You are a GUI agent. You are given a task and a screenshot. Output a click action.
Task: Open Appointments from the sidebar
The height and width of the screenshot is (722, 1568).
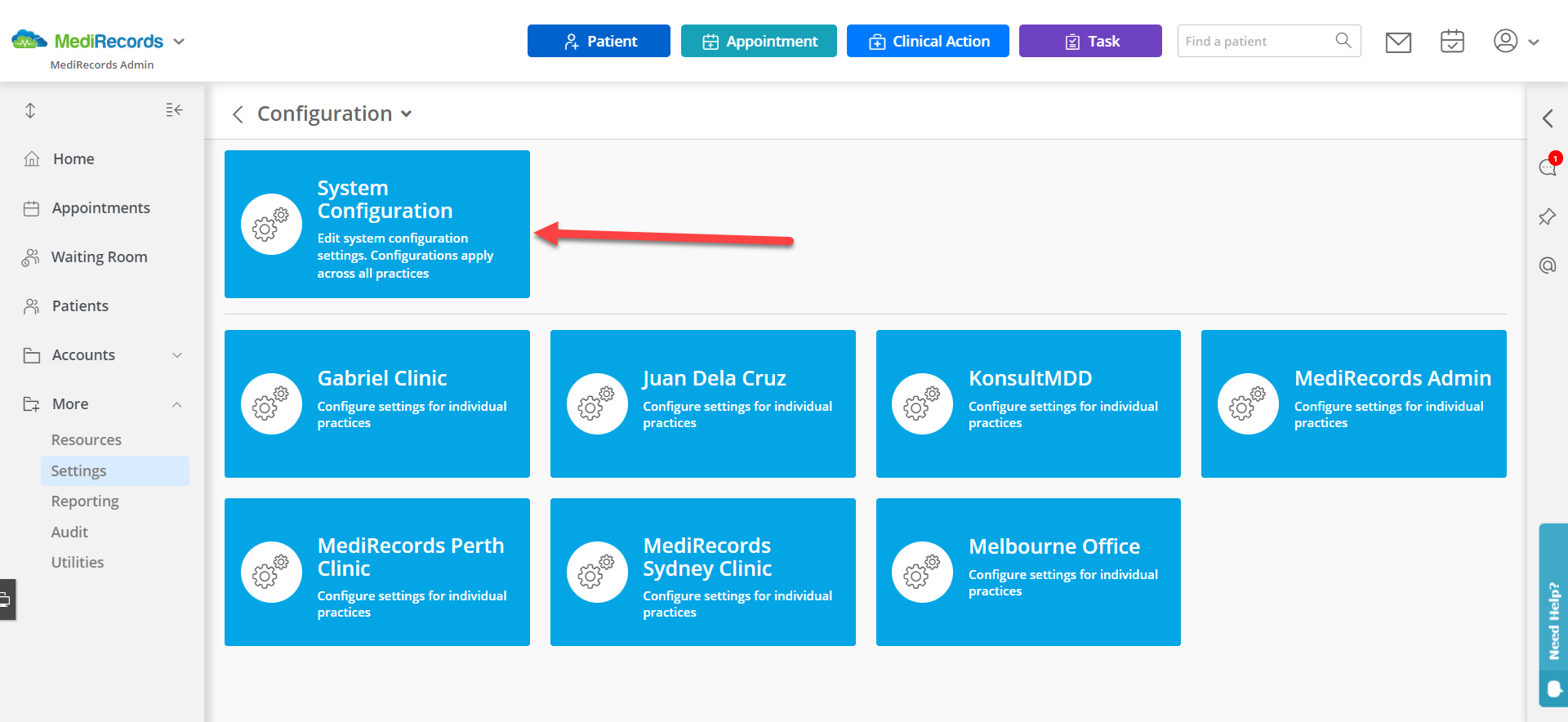[103, 208]
